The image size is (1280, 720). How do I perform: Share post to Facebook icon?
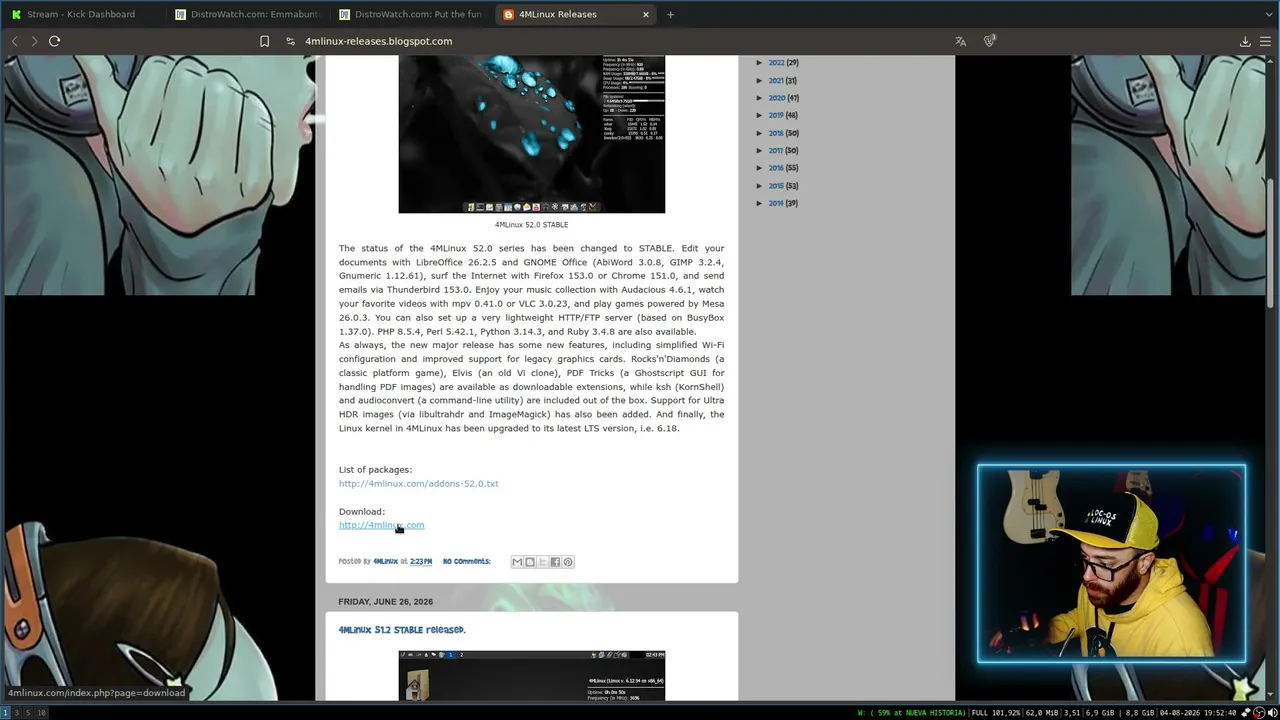click(x=555, y=562)
